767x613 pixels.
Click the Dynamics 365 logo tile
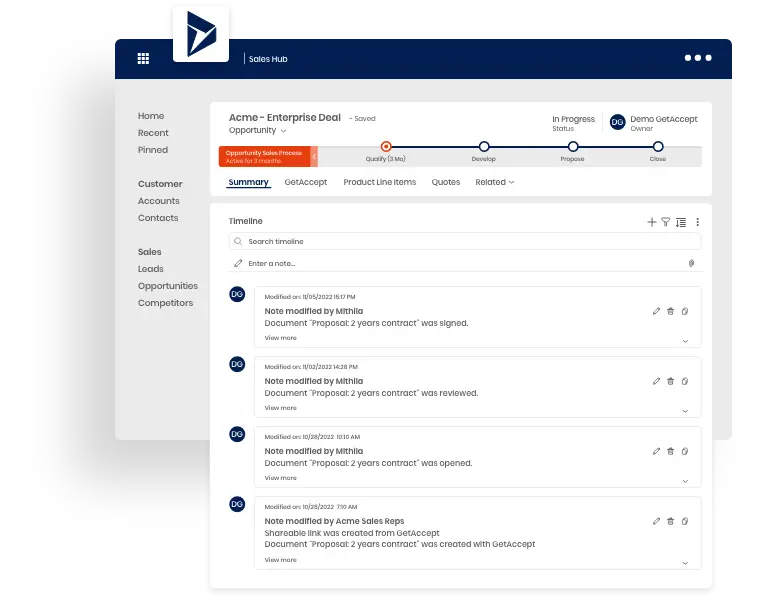(201, 34)
